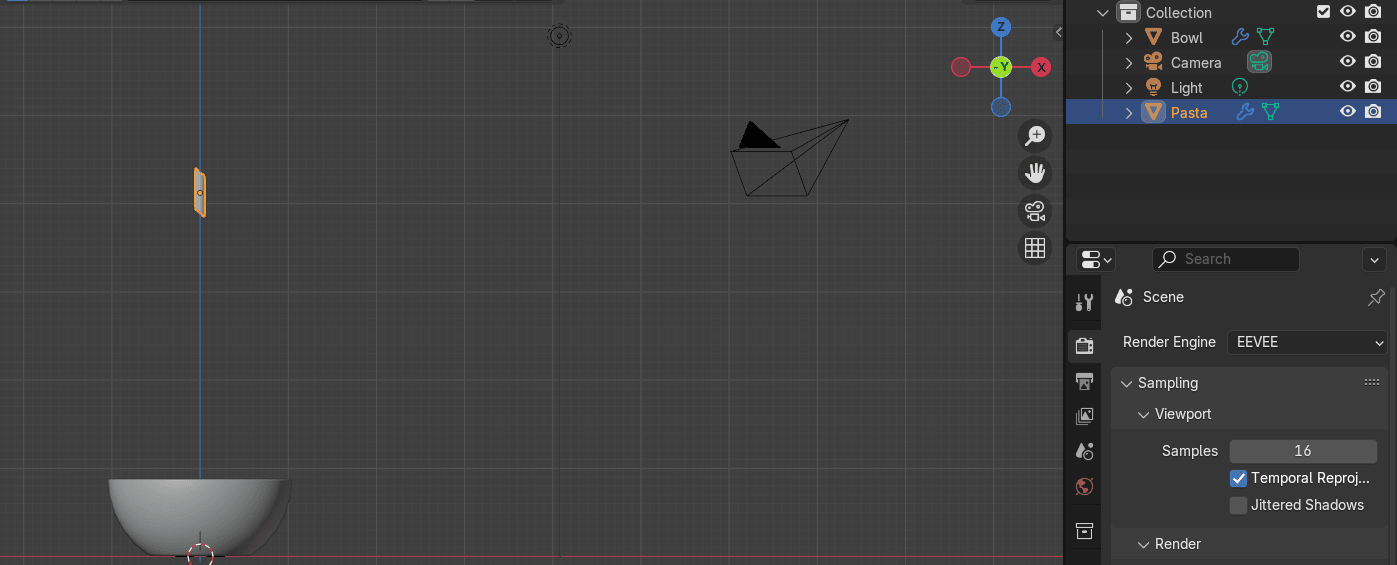Toggle the camera view icon
The height and width of the screenshot is (565, 1397).
(1035, 211)
